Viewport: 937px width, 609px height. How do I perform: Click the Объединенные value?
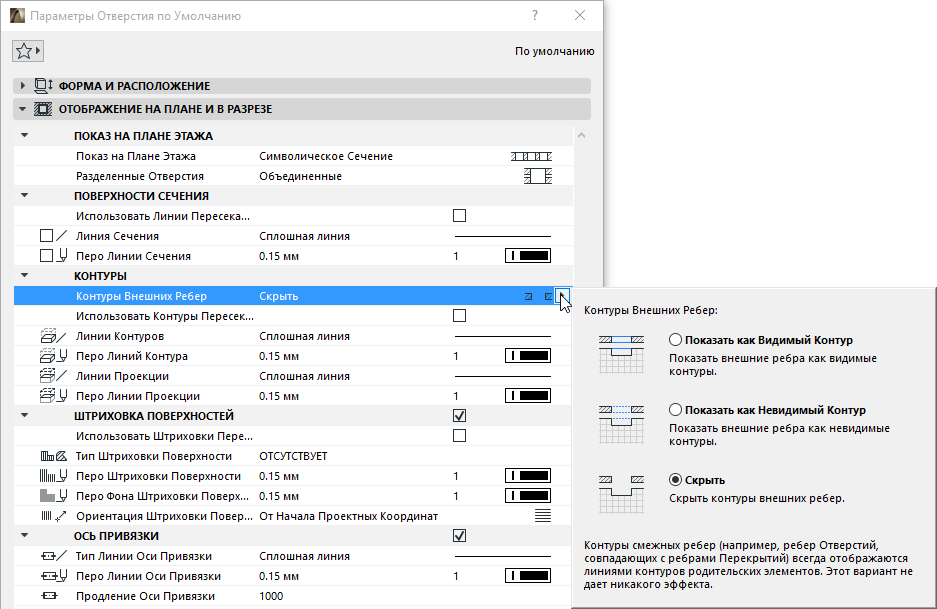click(x=301, y=176)
